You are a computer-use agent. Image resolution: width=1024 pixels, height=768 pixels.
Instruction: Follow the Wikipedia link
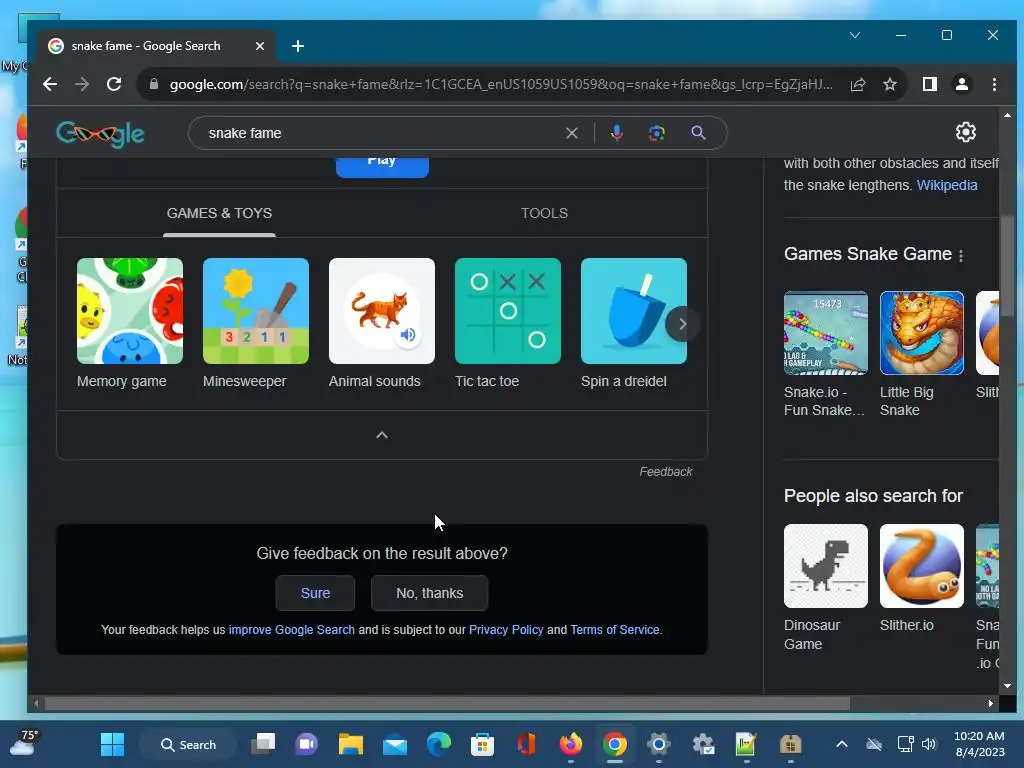pyautogui.click(x=947, y=185)
